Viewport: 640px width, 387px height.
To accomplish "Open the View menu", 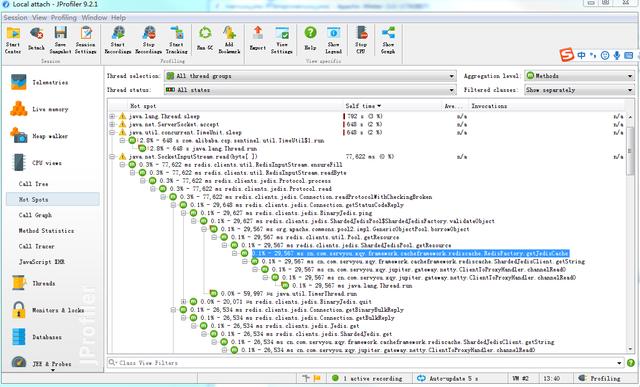I will pyautogui.click(x=39, y=18).
